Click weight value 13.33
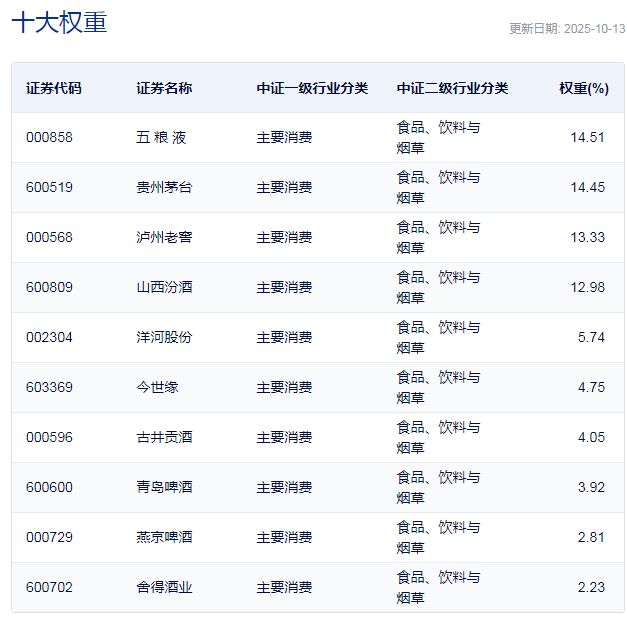627x617 pixels. [x=587, y=237]
